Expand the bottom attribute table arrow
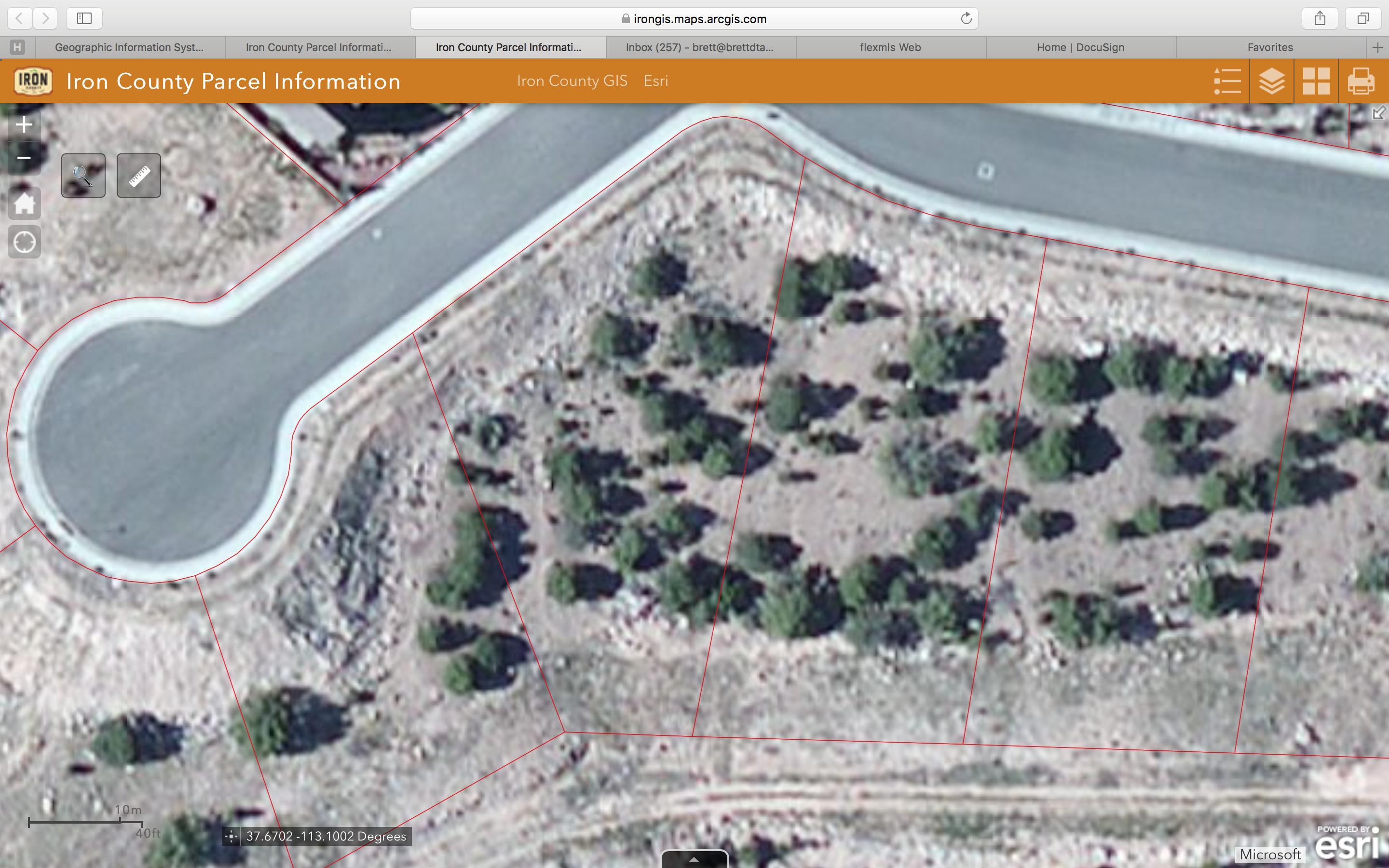The height and width of the screenshot is (868, 1389). (694, 859)
